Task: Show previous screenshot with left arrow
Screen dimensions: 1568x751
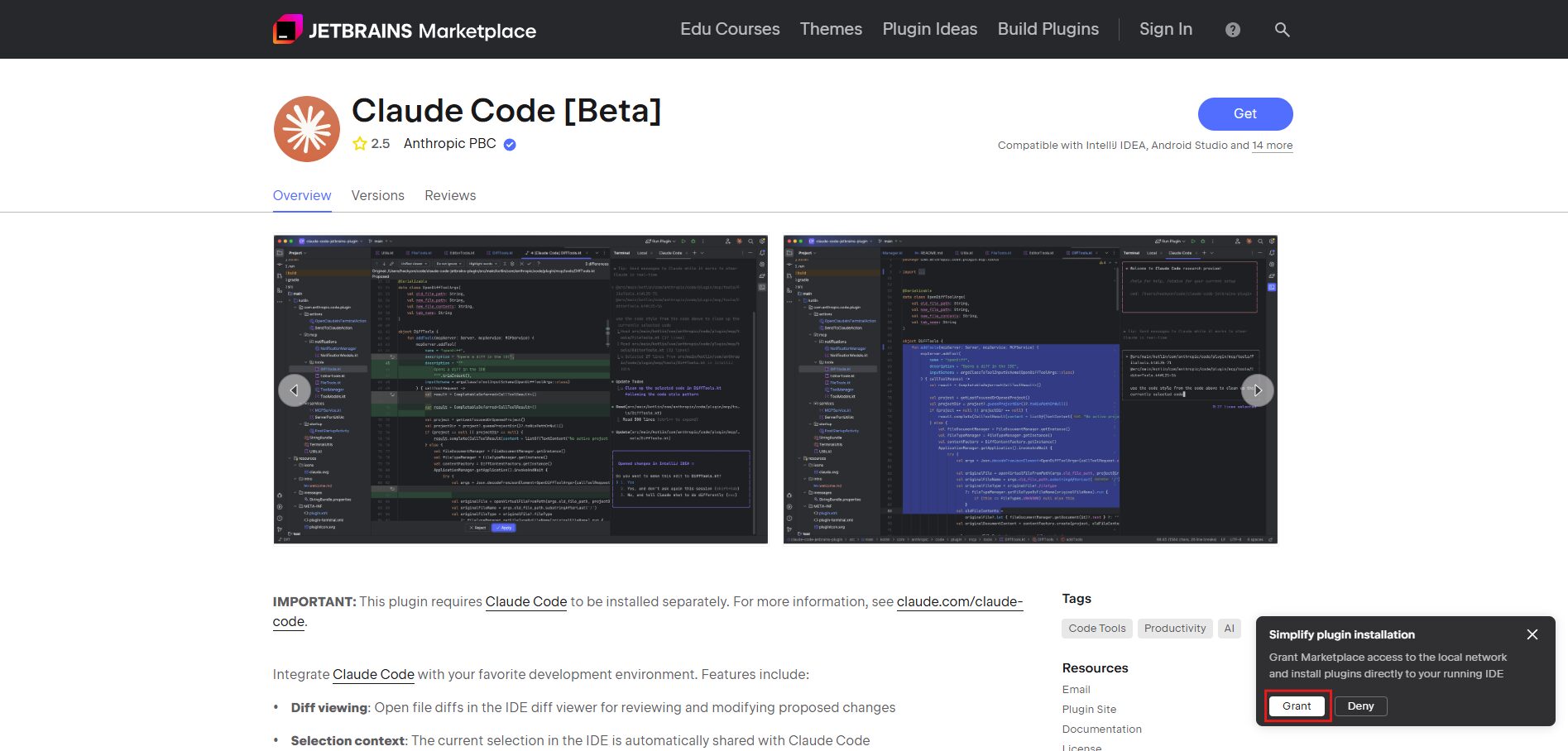Action: 295,390
